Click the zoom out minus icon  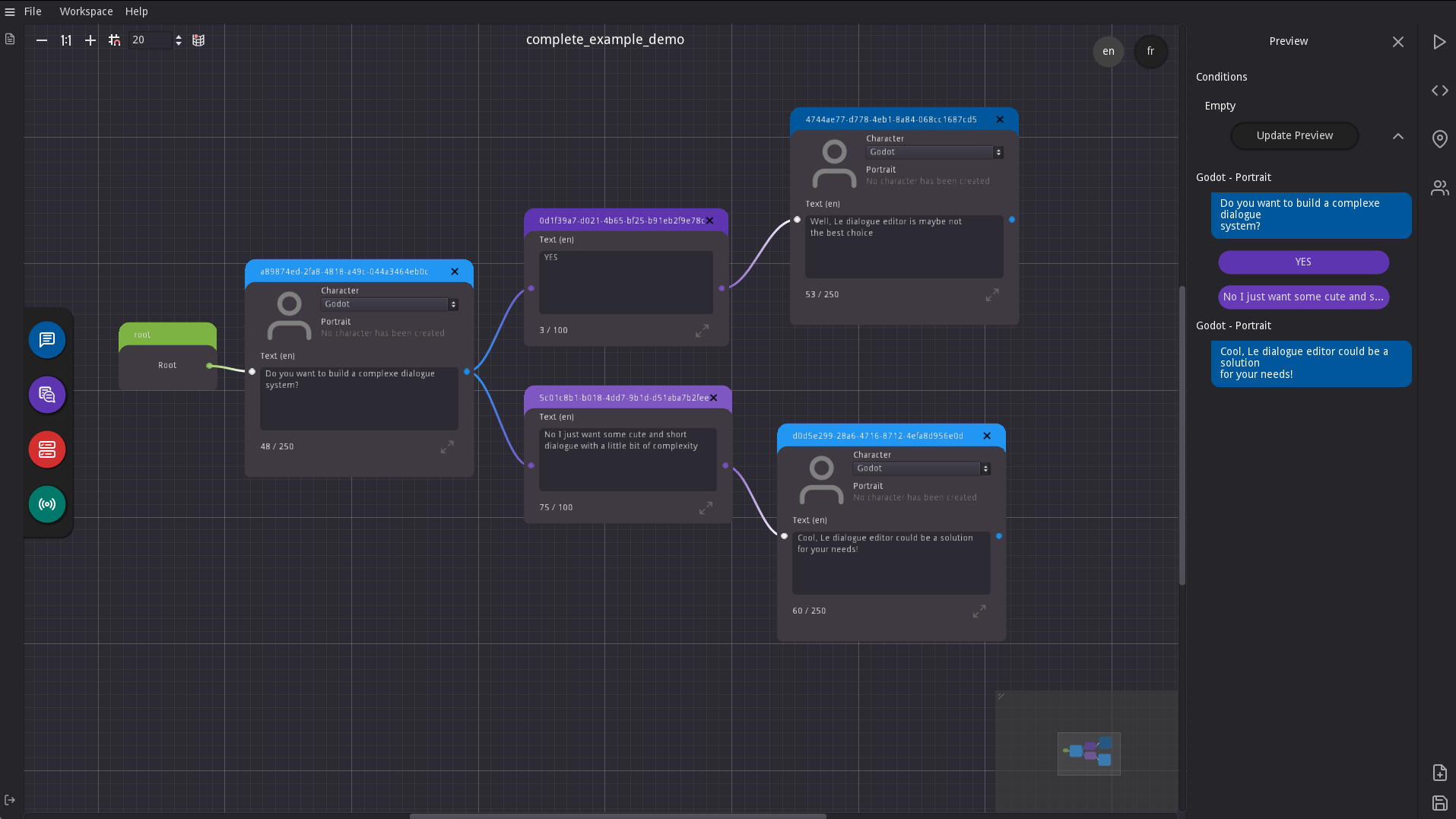(42, 40)
